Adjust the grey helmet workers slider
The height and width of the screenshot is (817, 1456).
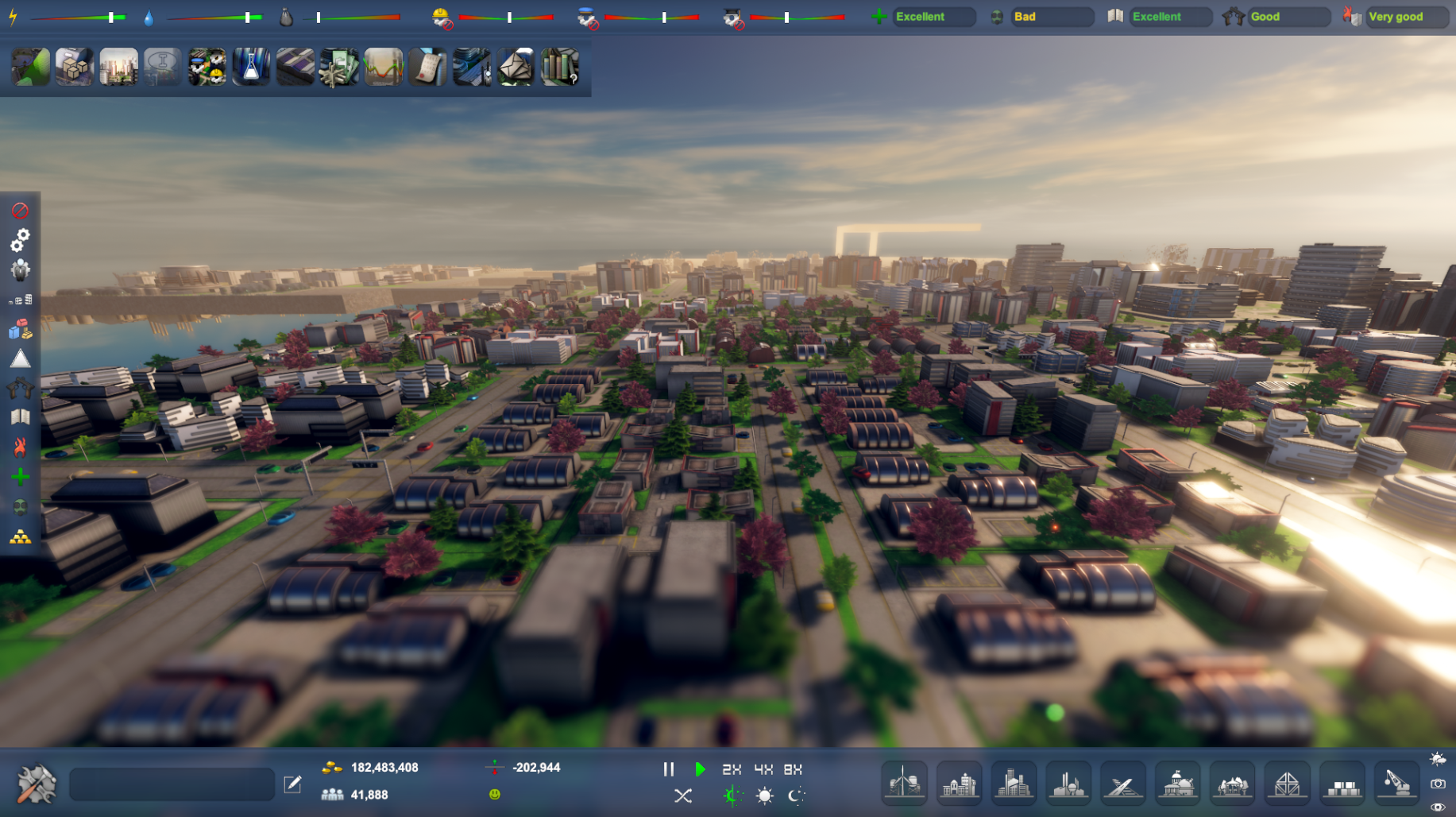coord(797,17)
